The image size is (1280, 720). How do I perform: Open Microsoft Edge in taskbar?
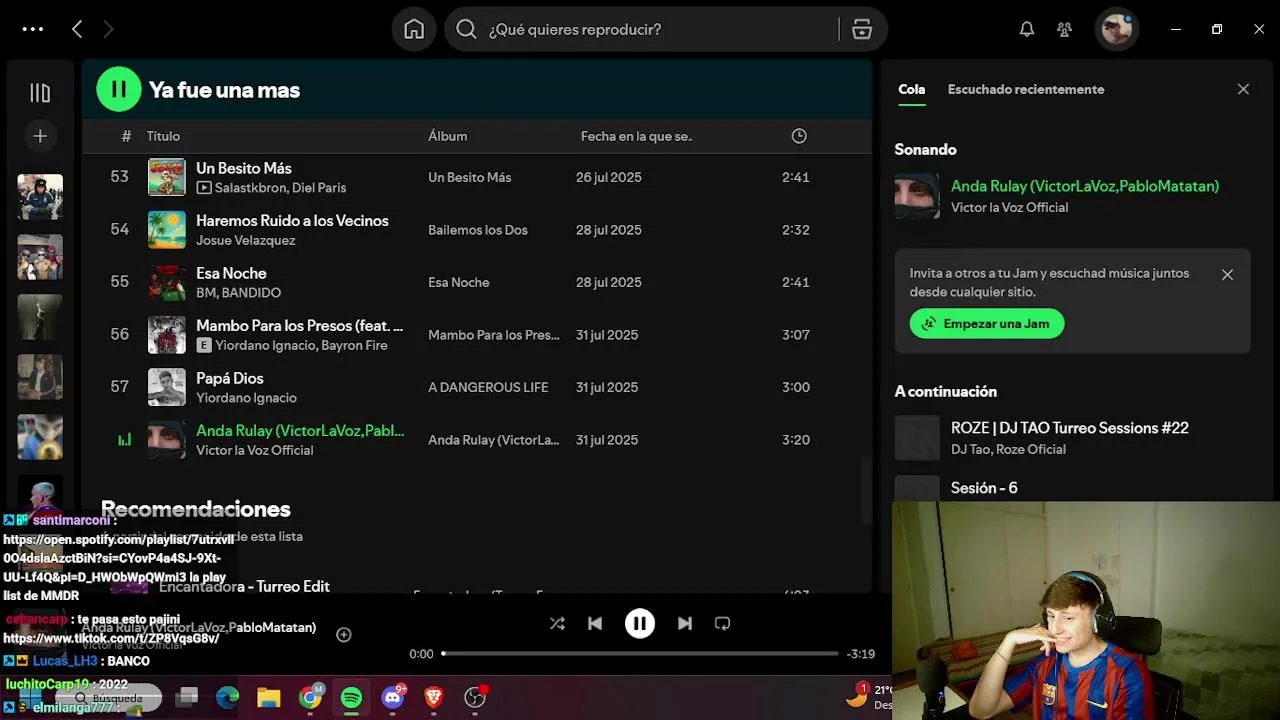[228, 697]
